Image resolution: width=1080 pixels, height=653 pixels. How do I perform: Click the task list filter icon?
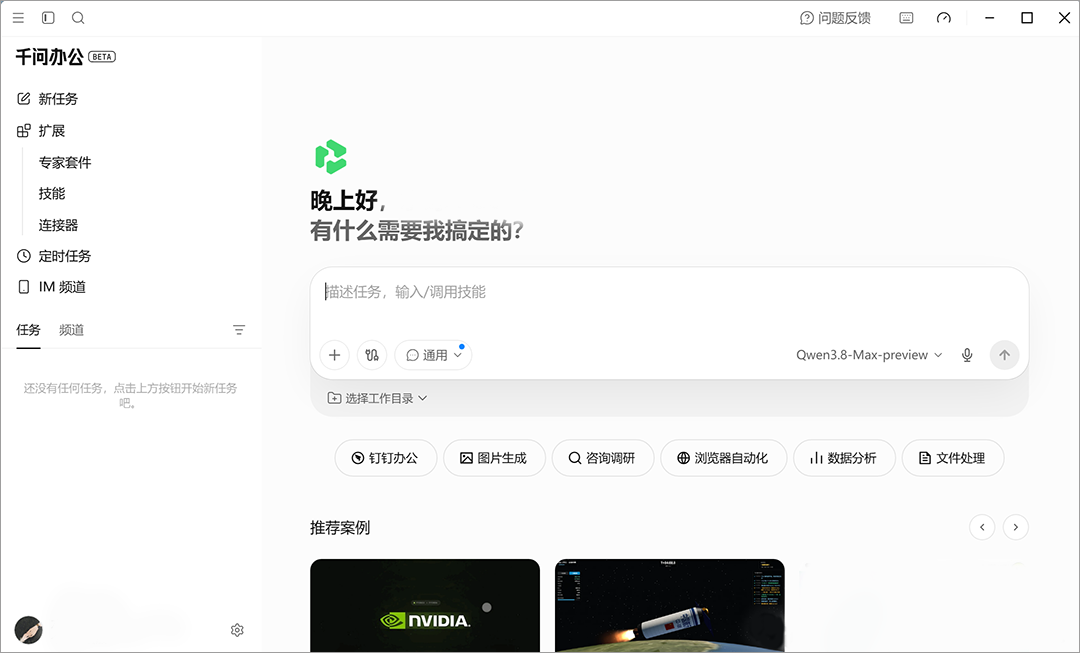(x=239, y=330)
